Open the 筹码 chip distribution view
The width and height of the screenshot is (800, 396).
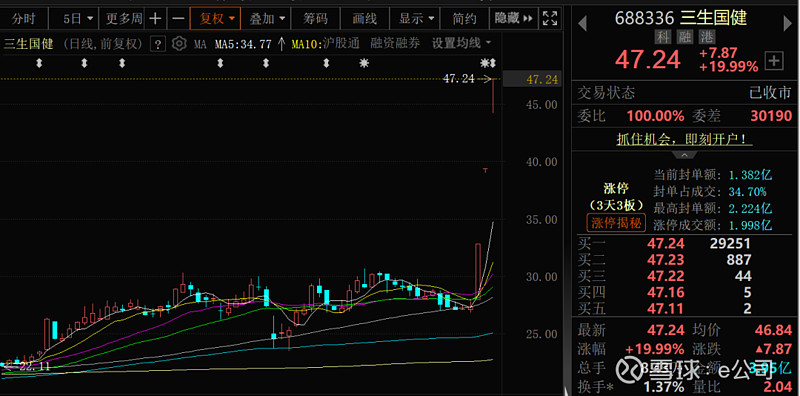point(315,19)
